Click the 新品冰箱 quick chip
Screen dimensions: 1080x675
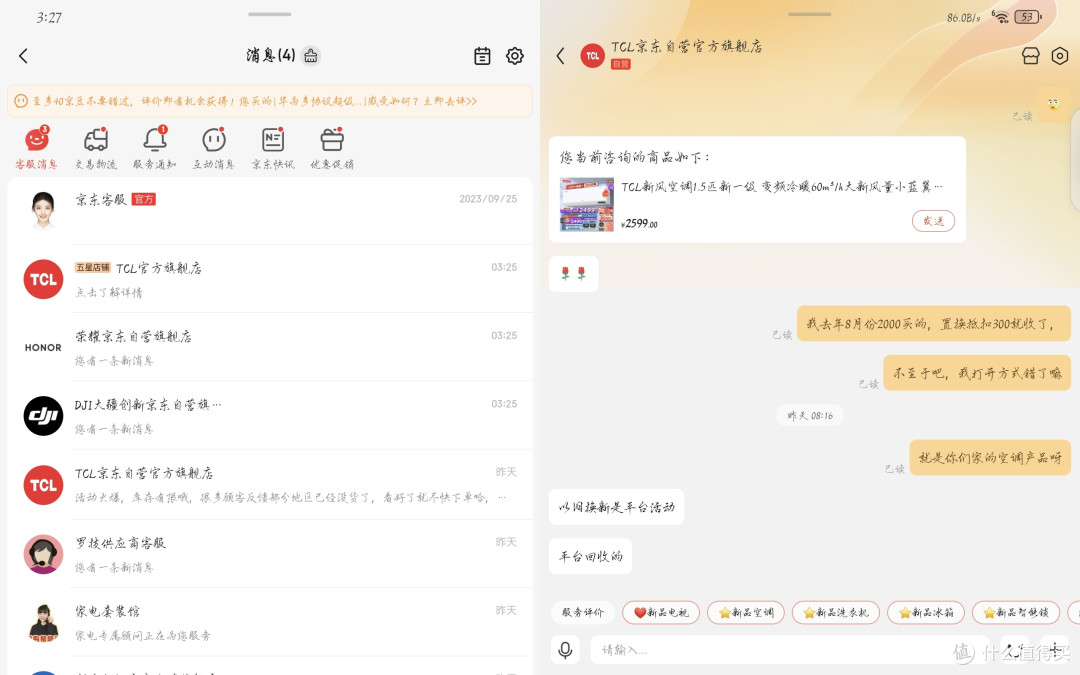pyautogui.click(x=926, y=612)
